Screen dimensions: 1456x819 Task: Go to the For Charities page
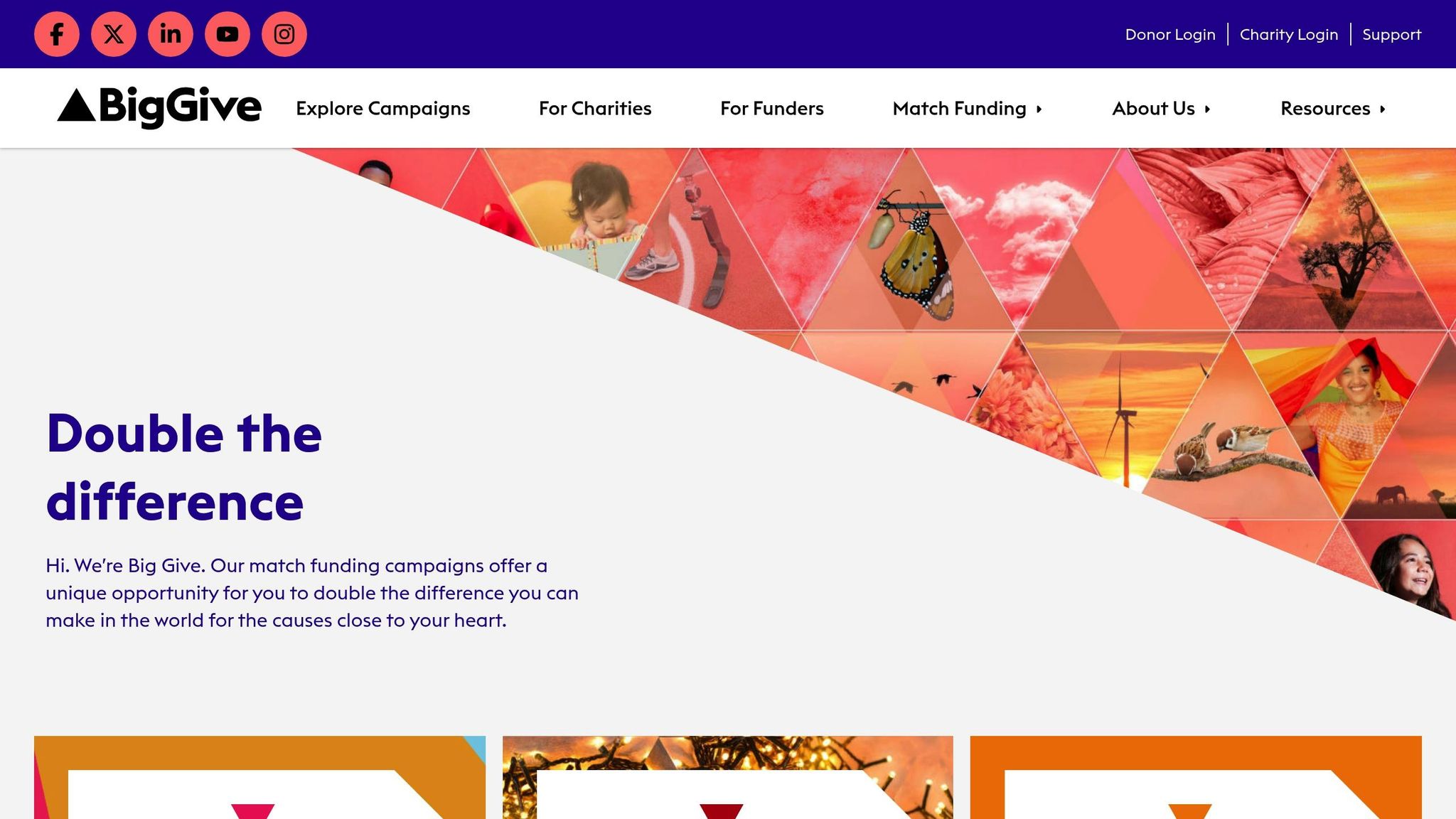pyautogui.click(x=595, y=108)
